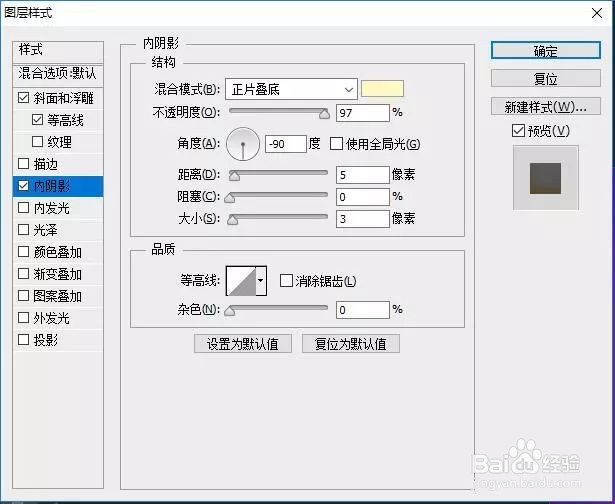Select 混合选项:默认 in styles list
Image resolution: width=615 pixels, height=504 pixels.
[x=58, y=74]
